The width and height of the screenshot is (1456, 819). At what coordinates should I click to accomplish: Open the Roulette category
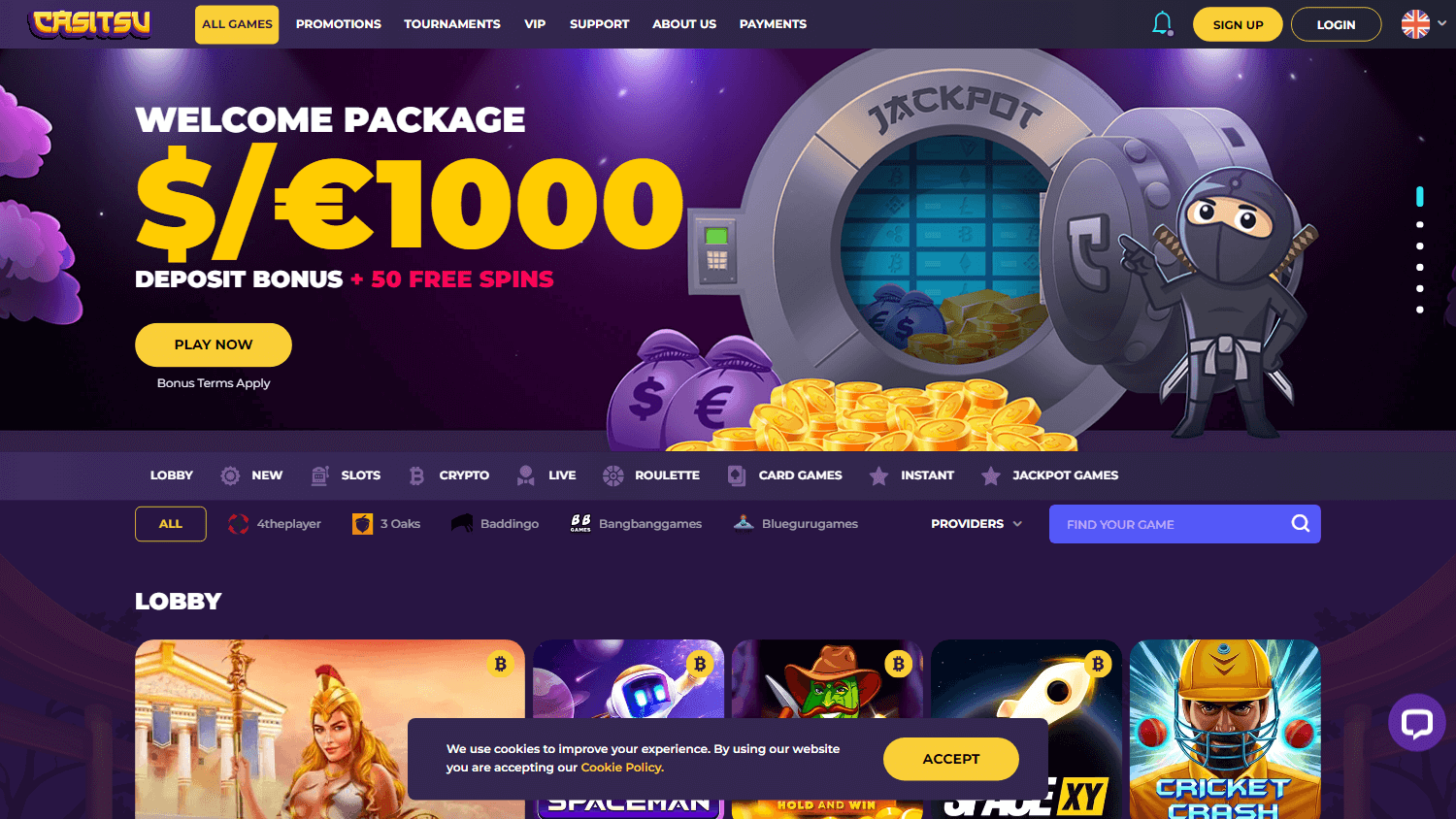tap(651, 475)
